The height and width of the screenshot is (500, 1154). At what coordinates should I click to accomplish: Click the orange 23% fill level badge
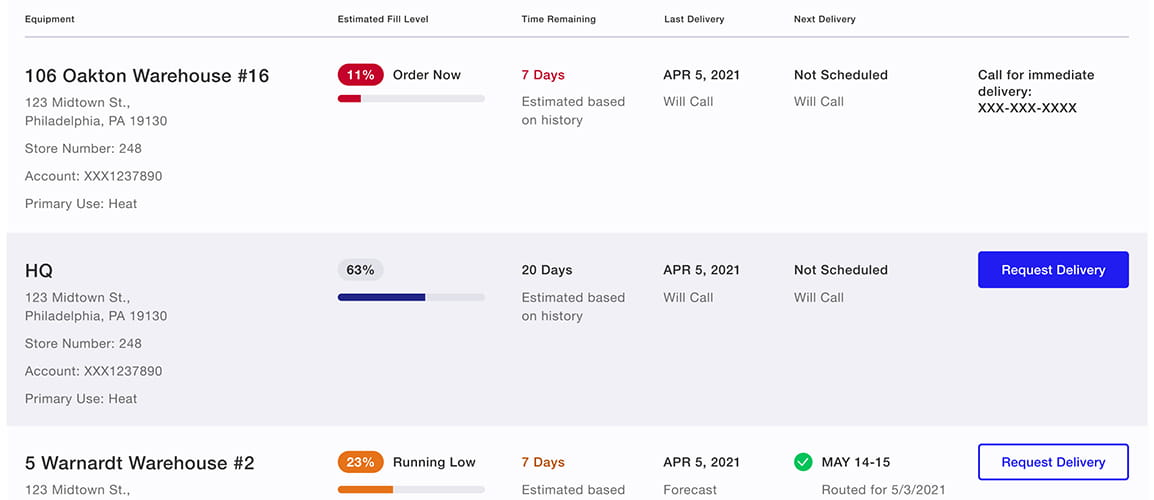(x=360, y=462)
